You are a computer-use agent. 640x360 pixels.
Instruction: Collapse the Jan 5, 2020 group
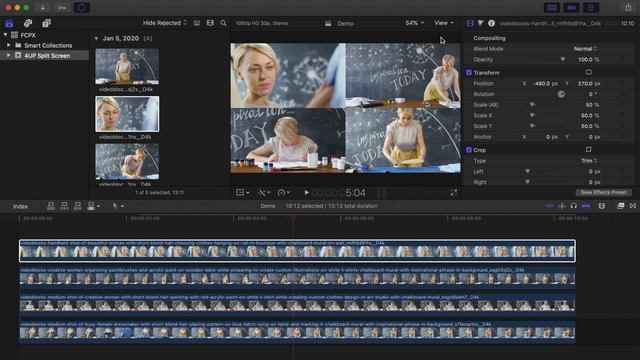click(x=96, y=38)
